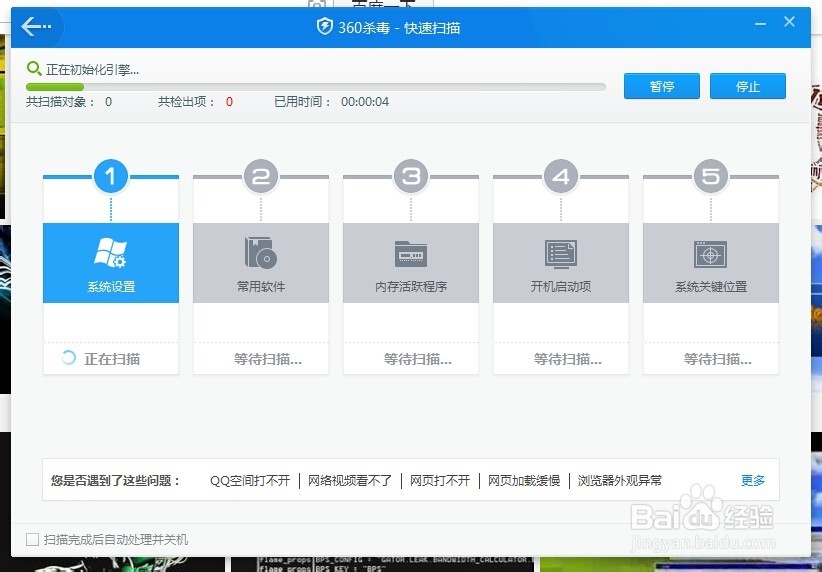Select the 内存活跃程序 folder icon

coord(410,254)
